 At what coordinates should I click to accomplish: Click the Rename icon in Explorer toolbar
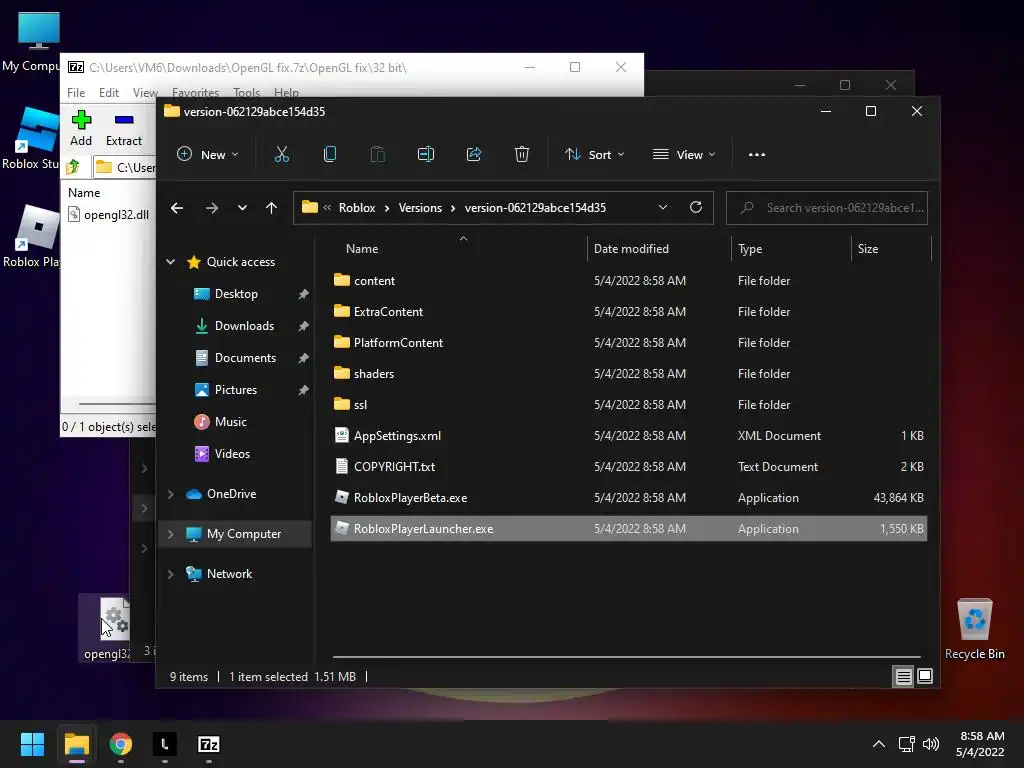[426, 155]
